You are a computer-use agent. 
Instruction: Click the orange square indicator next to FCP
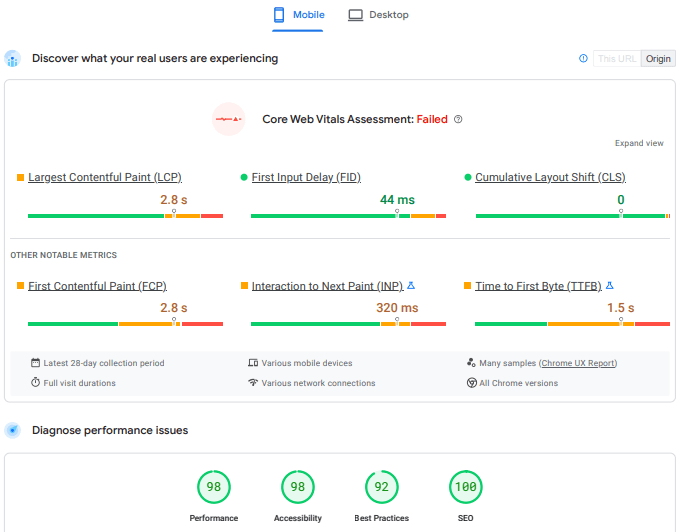point(20,285)
